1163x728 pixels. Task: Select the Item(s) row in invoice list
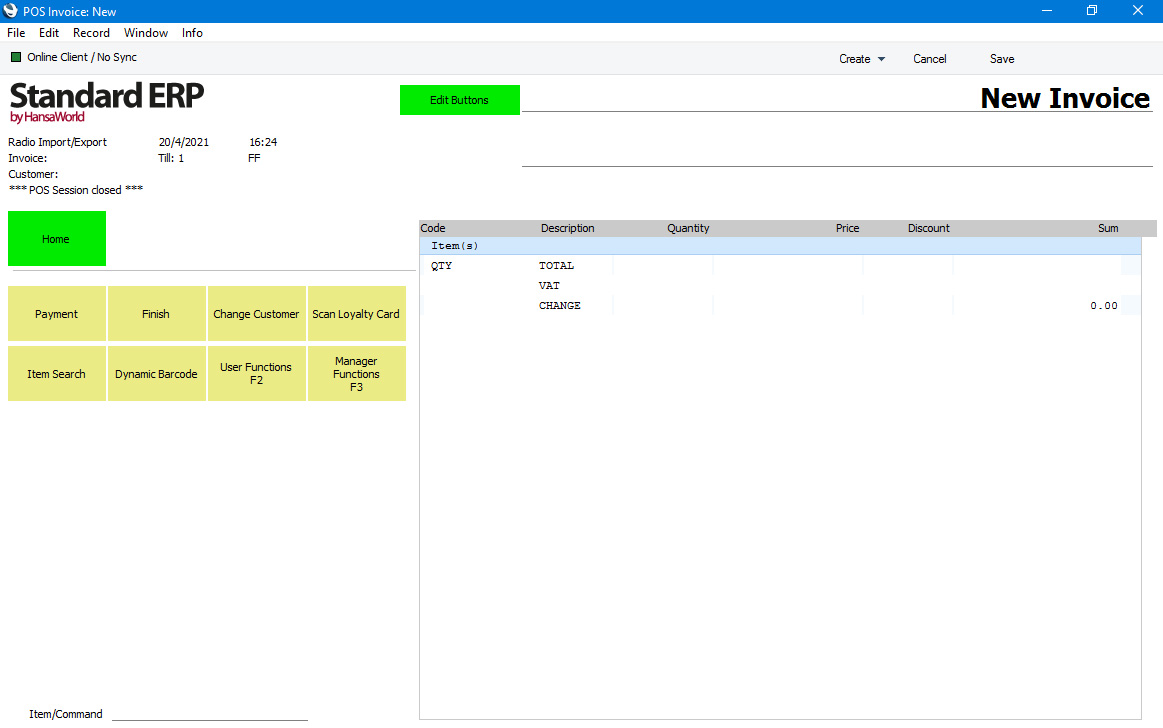pyautogui.click(x=780, y=245)
